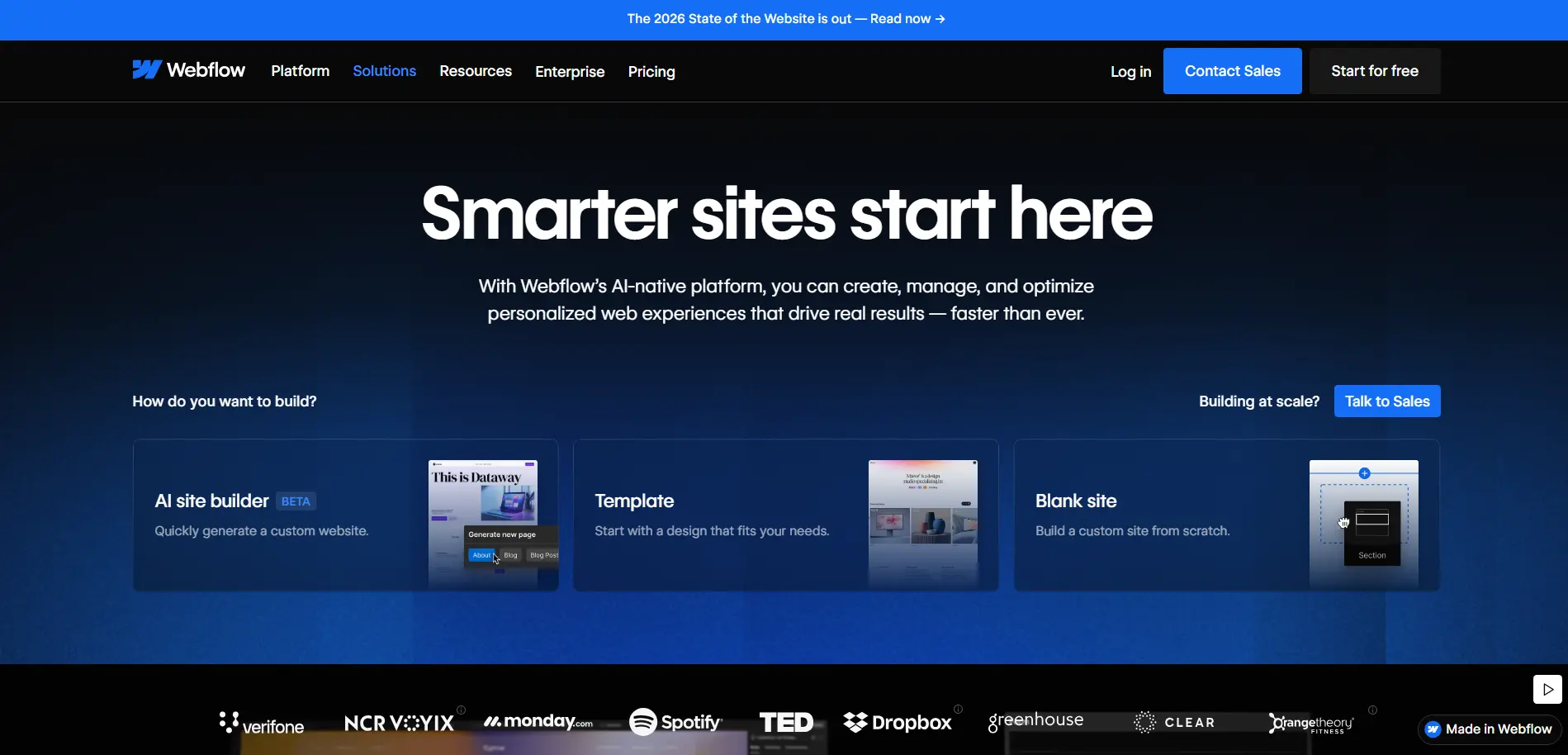This screenshot has height=755, width=1568.
Task: Click the CLEAR logo
Action: point(1175,721)
